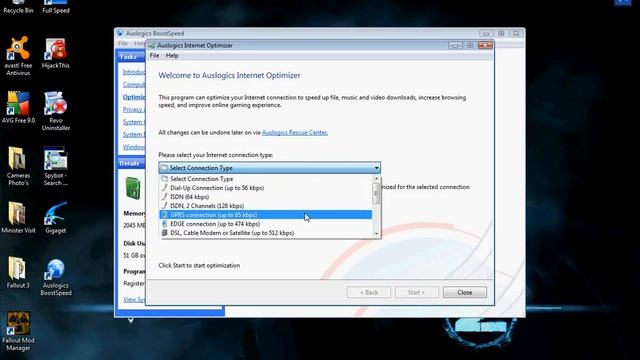Open the Minister Visit folder

coord(18,217)
